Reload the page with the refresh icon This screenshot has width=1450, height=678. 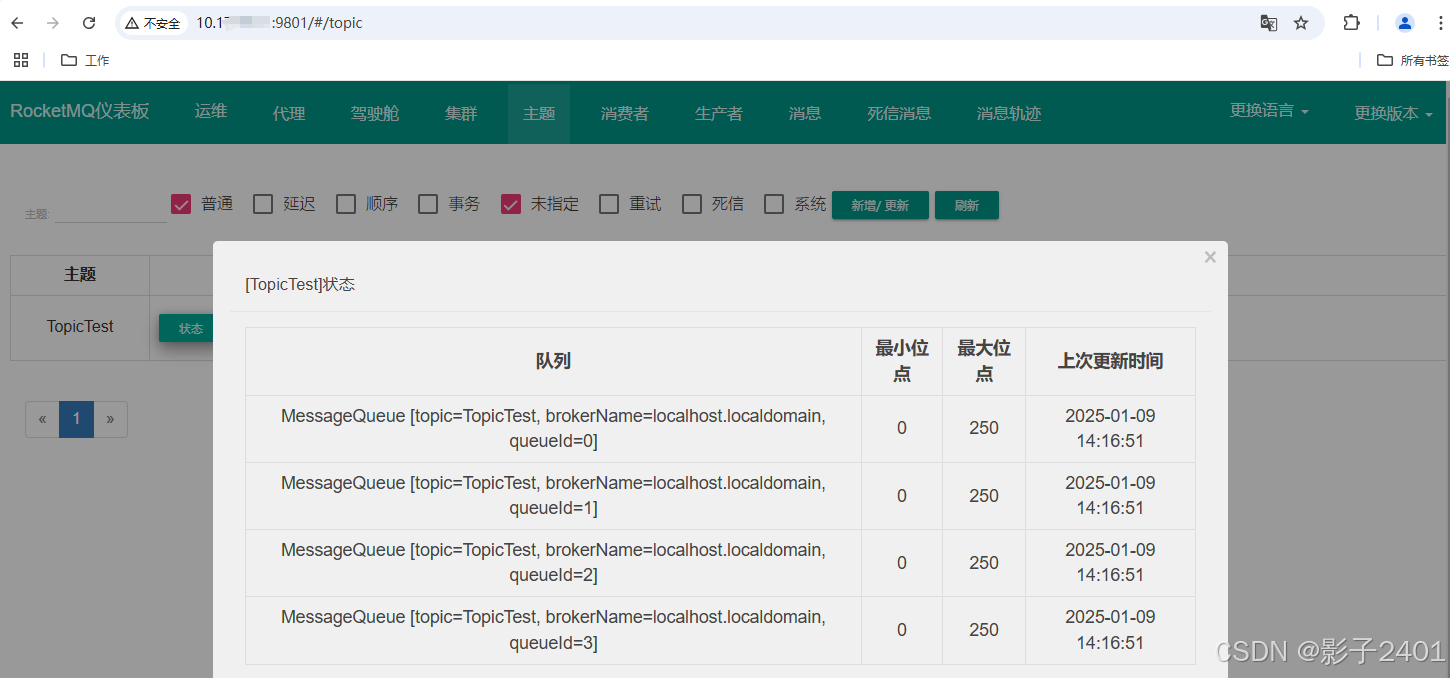(x=89, y=22)
